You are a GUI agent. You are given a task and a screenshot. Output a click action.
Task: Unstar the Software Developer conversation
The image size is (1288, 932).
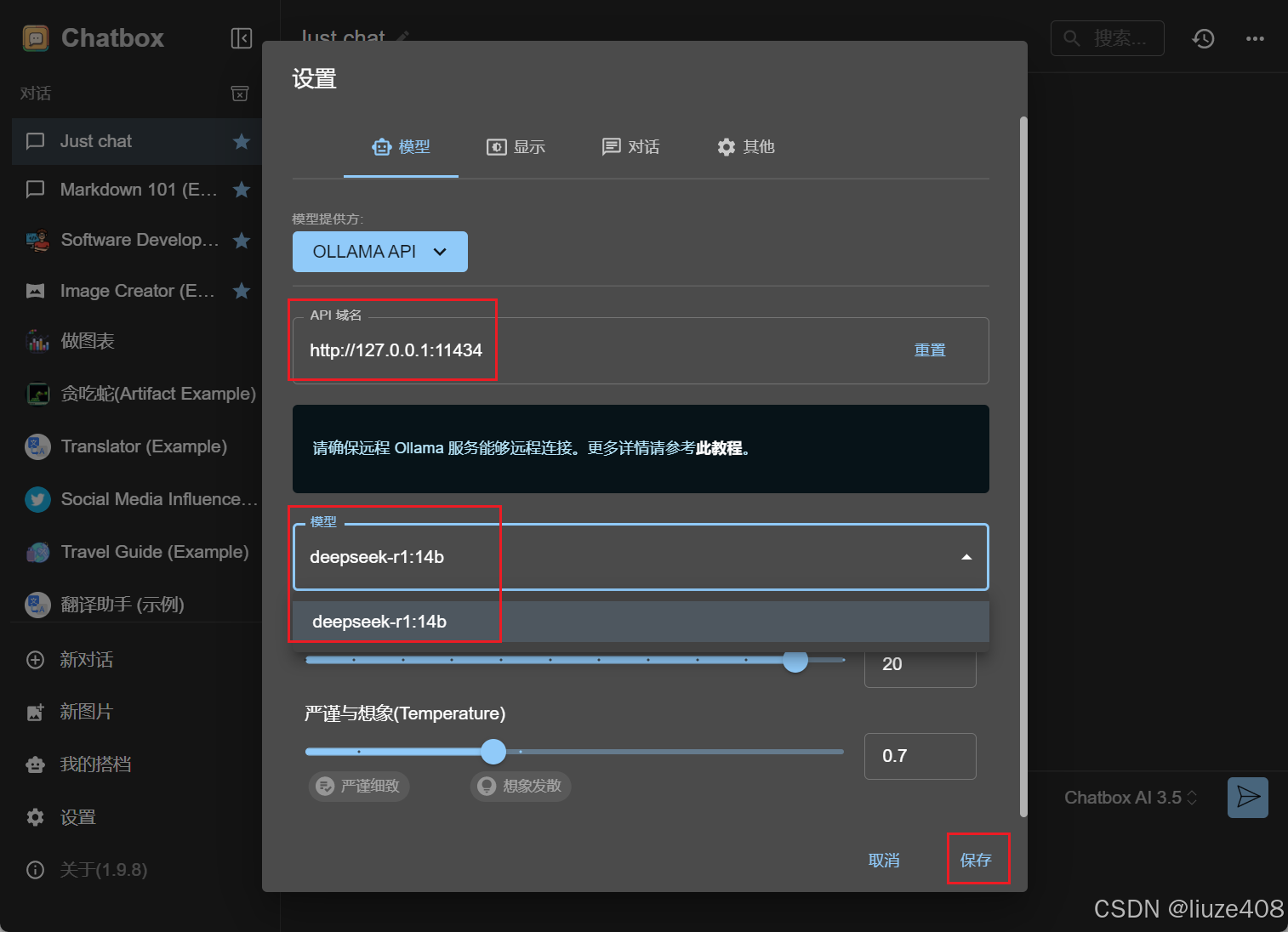(x=242, y=241)
